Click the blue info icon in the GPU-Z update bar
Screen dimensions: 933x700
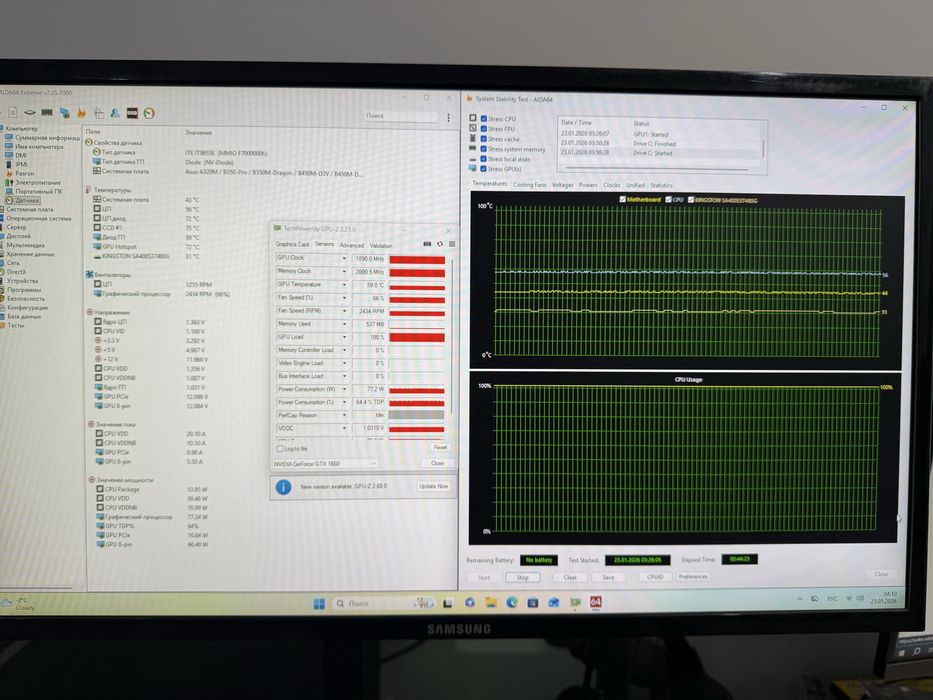click(x=284, y=487)
